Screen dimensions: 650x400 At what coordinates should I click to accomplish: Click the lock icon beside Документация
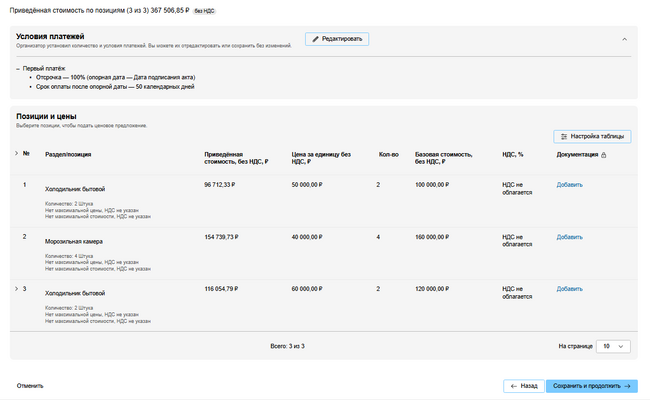click(x=603, y=155)
